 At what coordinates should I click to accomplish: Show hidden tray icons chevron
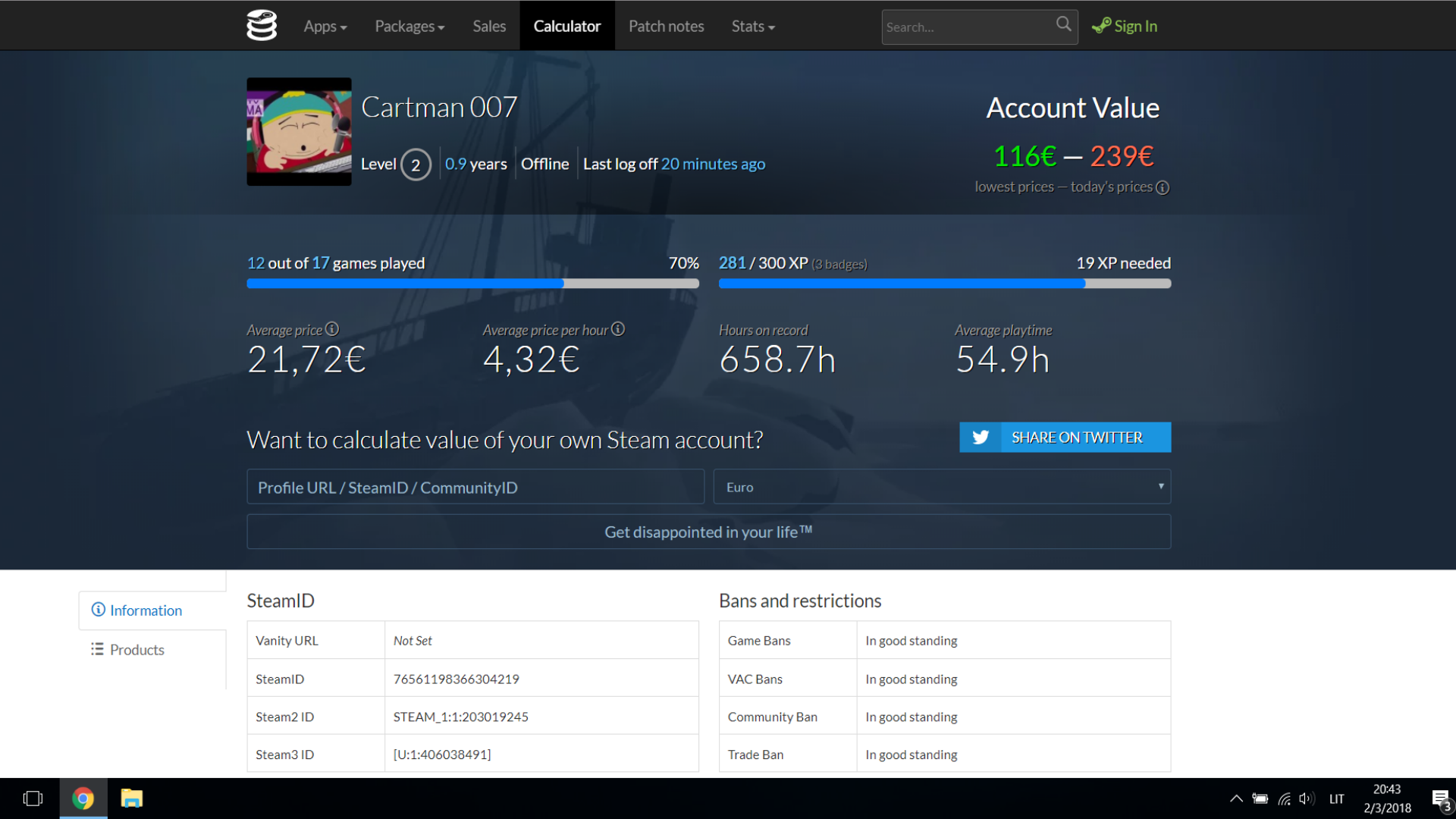pyautogui.click(x=1236, y=799)
